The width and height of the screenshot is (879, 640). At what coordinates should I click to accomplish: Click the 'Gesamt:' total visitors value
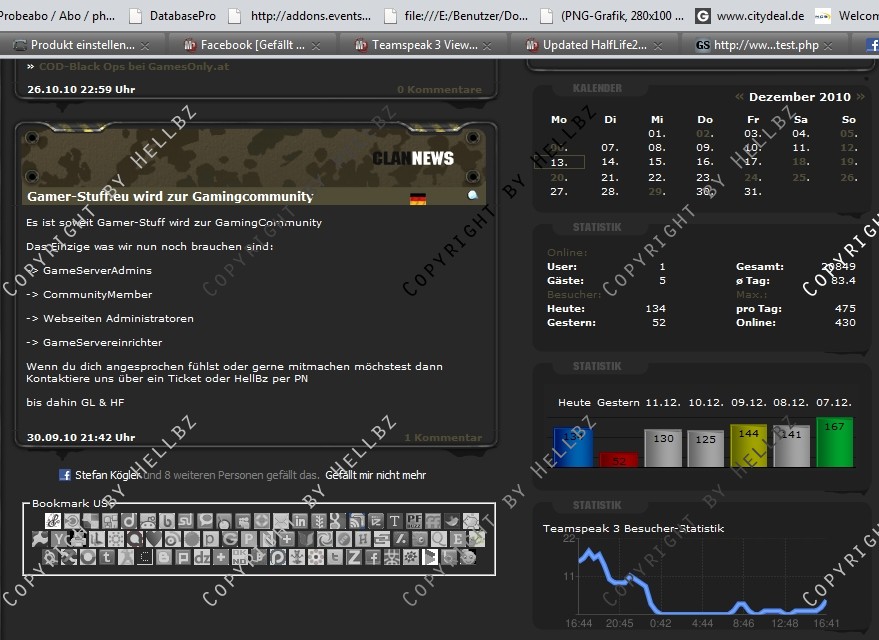coord(838,266)
